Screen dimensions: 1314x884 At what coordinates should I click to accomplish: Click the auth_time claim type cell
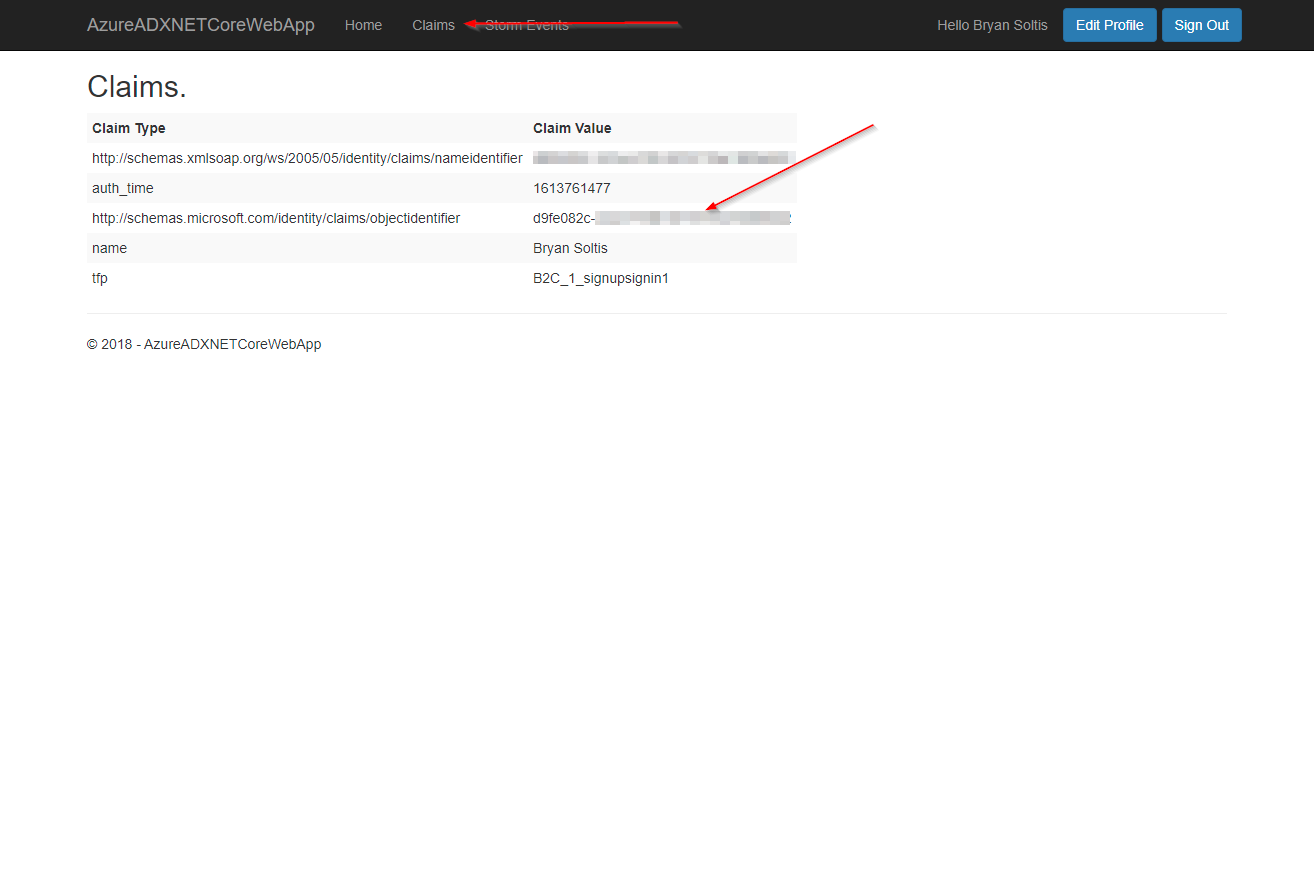(x=123, y=188)
